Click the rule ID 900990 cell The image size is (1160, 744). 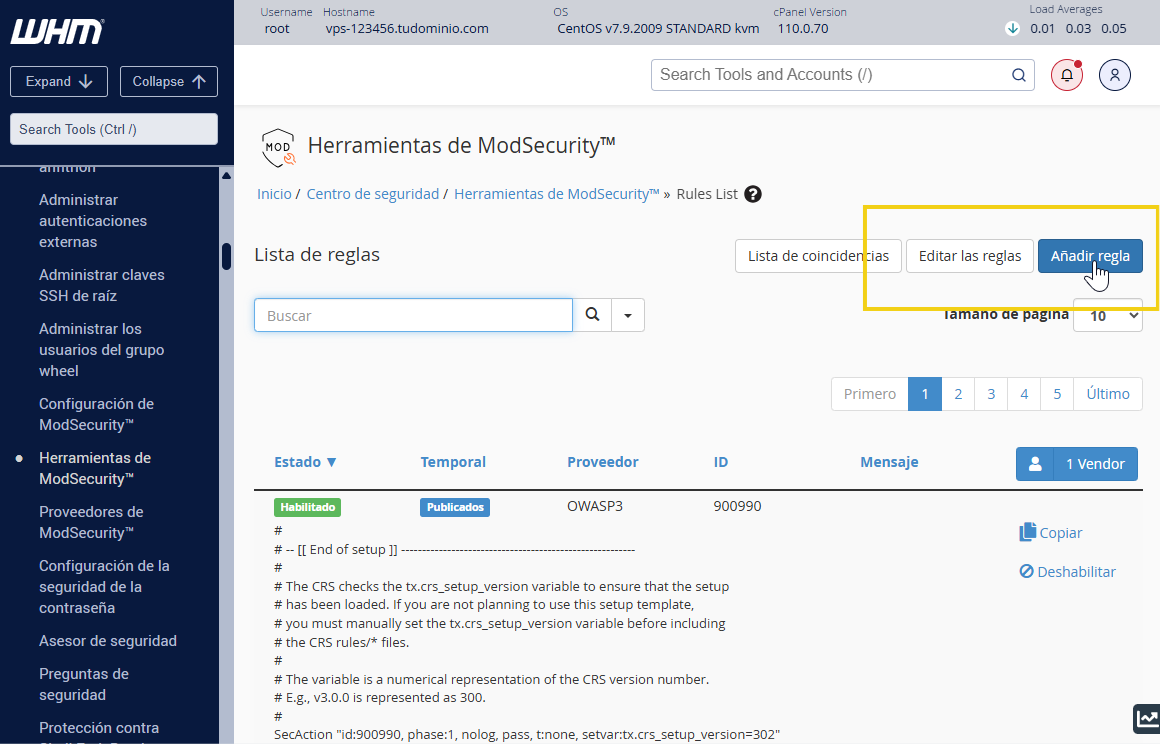(738, 507)
